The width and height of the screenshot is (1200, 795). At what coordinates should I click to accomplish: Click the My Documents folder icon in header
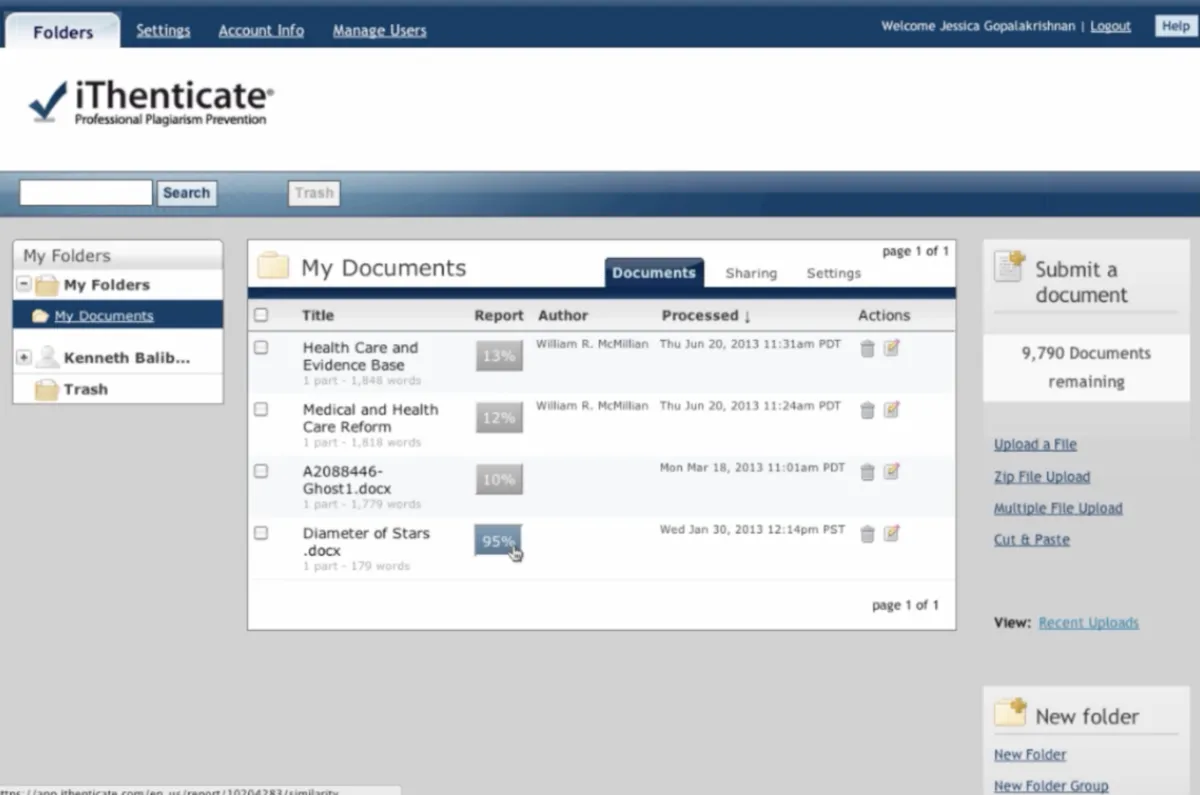(x=273, y=266)
